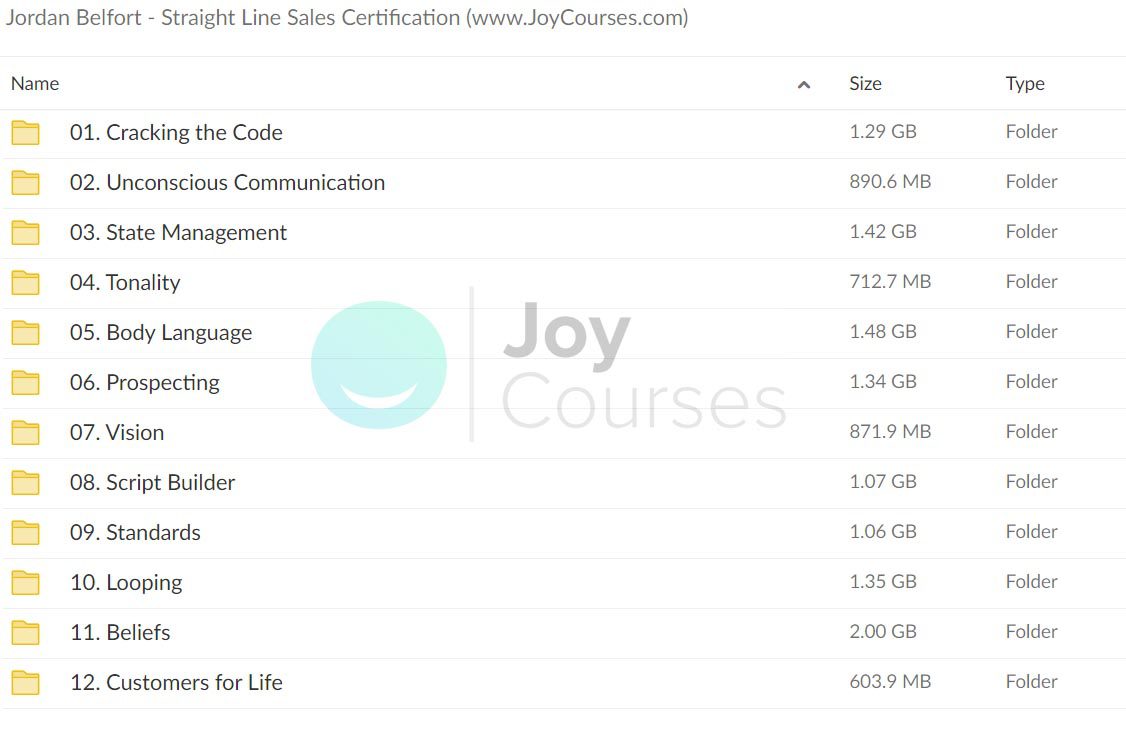Click the Folder type of Unconscious Communication

[x=1031, y=182]
